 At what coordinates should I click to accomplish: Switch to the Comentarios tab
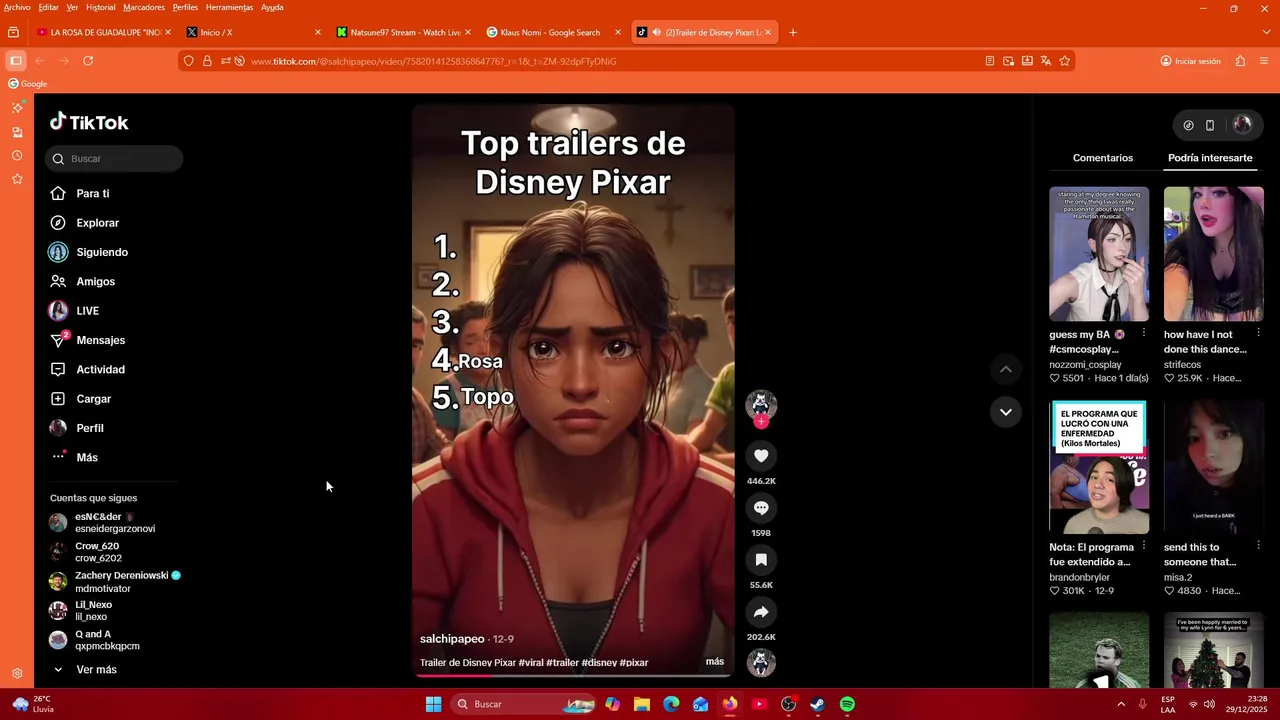click(1103, 158)
